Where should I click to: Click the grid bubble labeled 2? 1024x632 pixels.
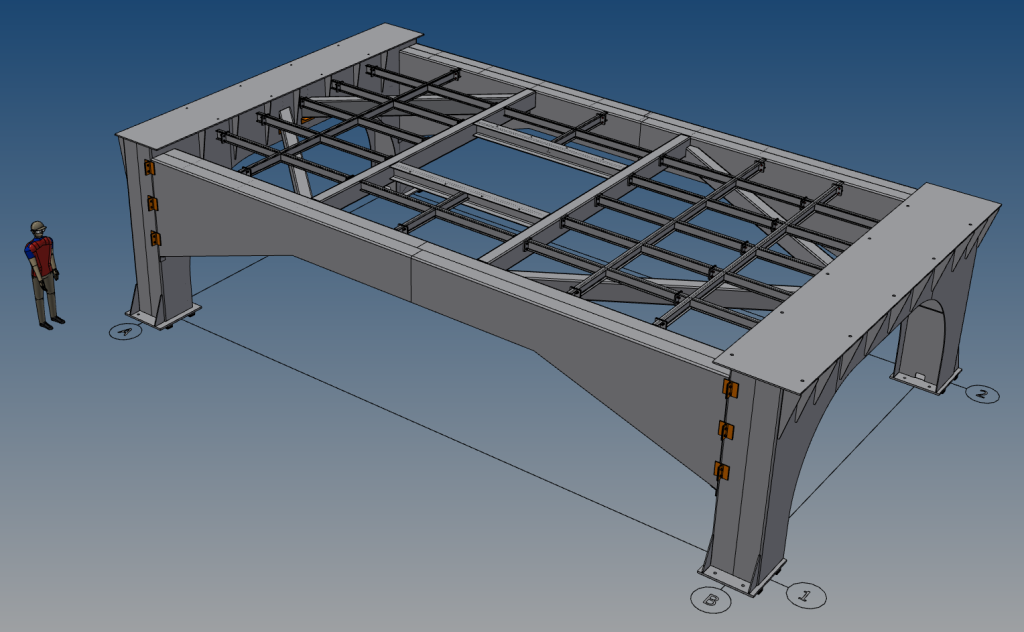tap(981, 394)
